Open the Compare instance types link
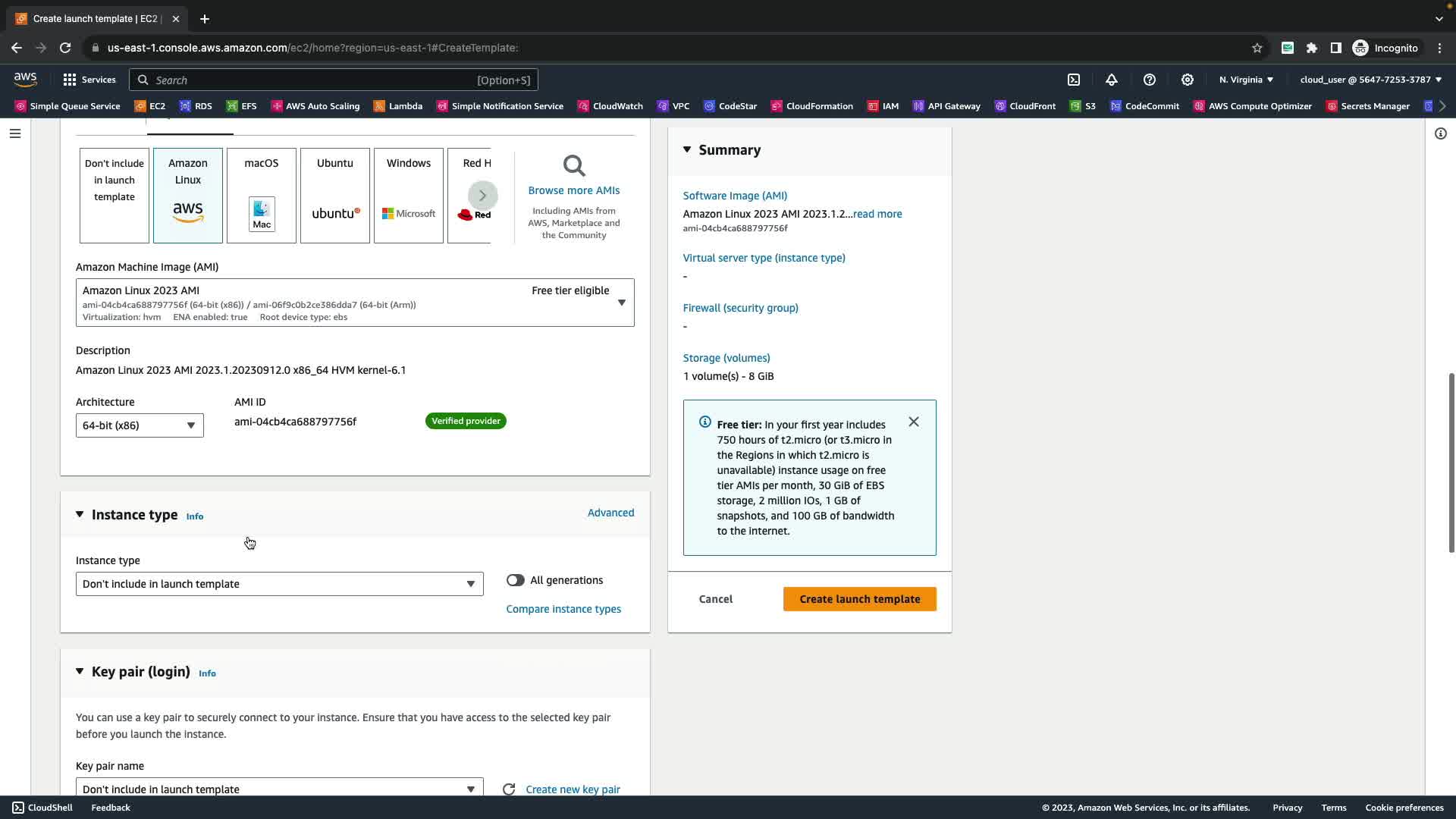Image resolution: width=1456 pixels, height=819 pixels. pos(563,609)
